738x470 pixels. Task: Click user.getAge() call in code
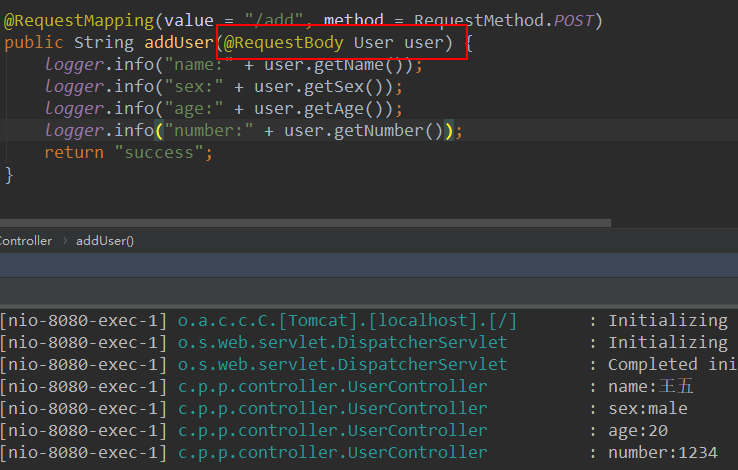(323, 109)
